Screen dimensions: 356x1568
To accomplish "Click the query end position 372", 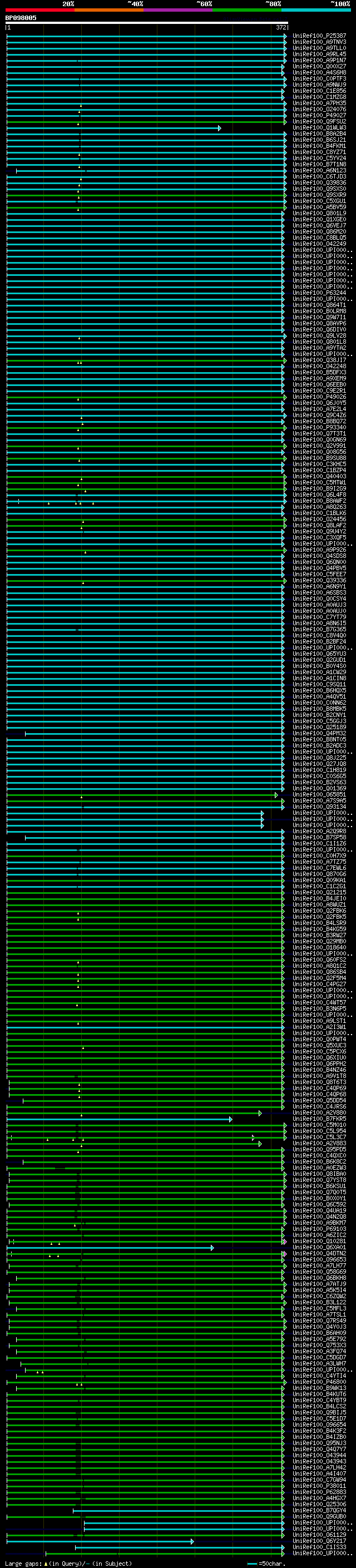I will click(280, 27).
